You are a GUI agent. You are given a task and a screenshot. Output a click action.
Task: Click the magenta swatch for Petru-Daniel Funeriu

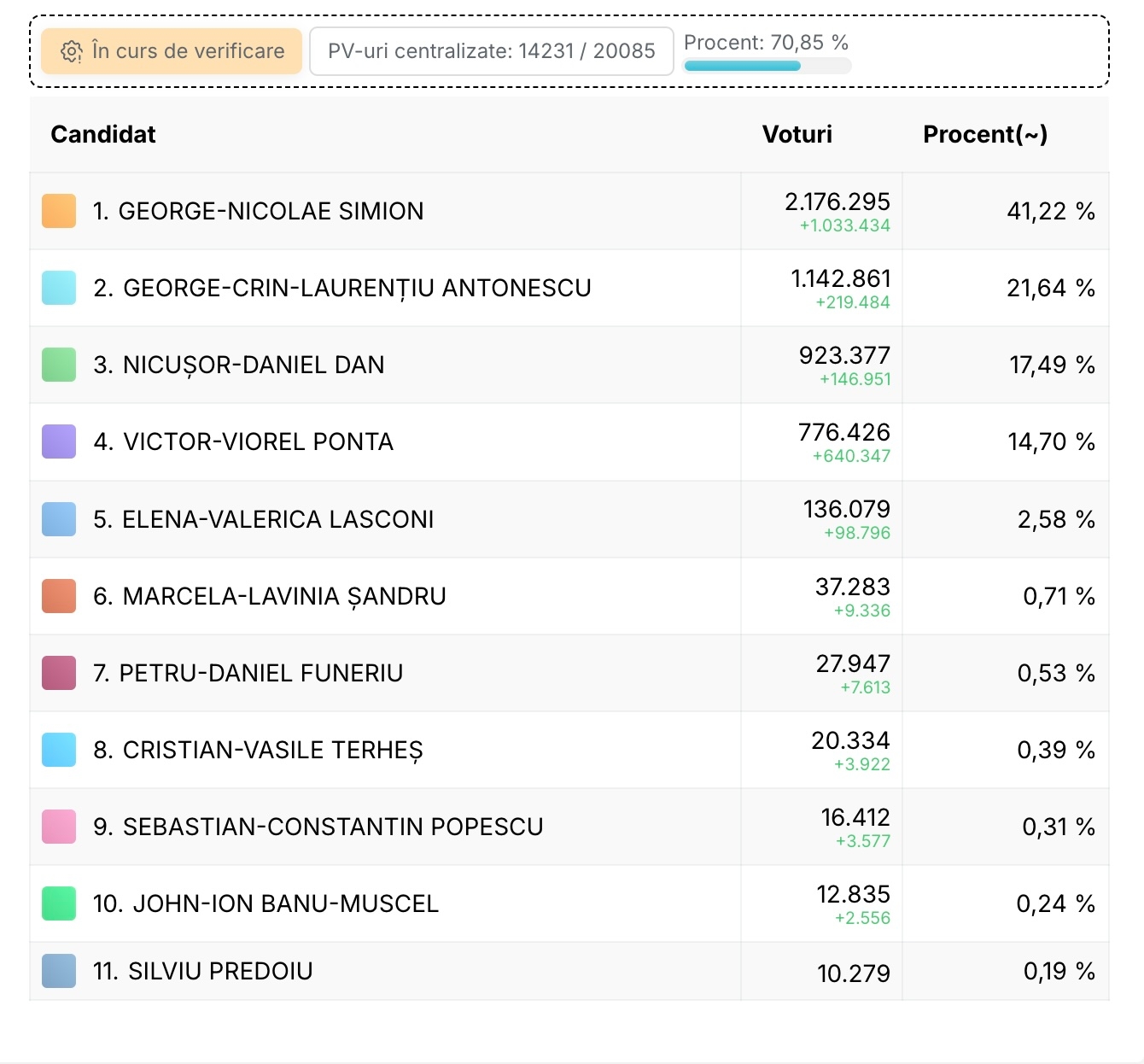[59, 673]
